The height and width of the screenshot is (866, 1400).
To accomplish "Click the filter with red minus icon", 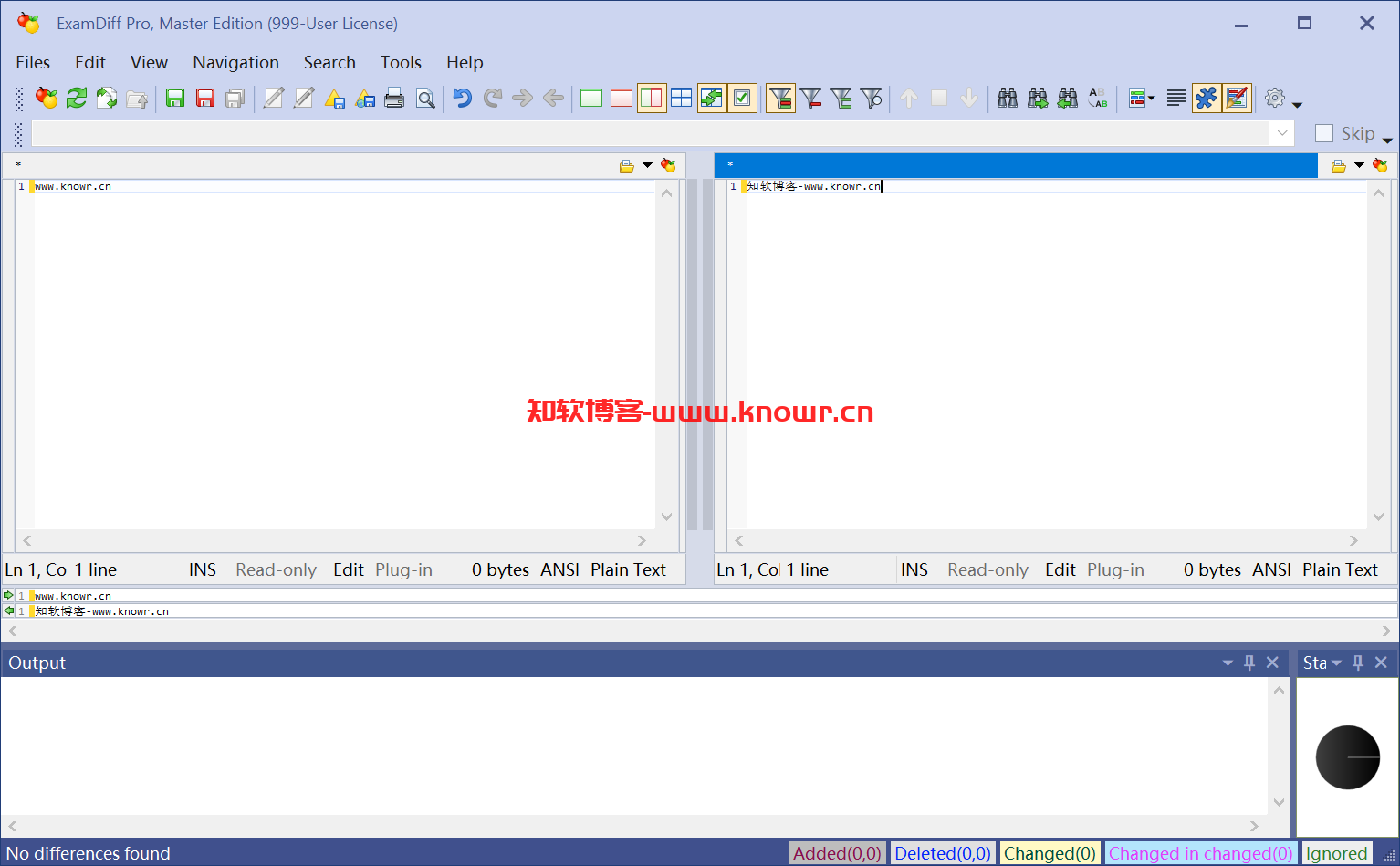I will coord(810,98).
